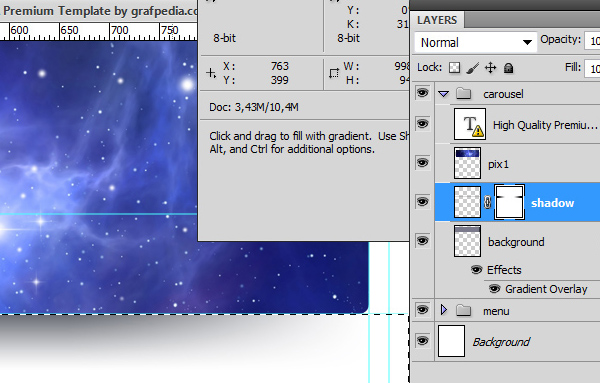Viewport: 600px width, 383px height.
Task: Click the Y coordinate value 399
Action: tap(280, 80)
